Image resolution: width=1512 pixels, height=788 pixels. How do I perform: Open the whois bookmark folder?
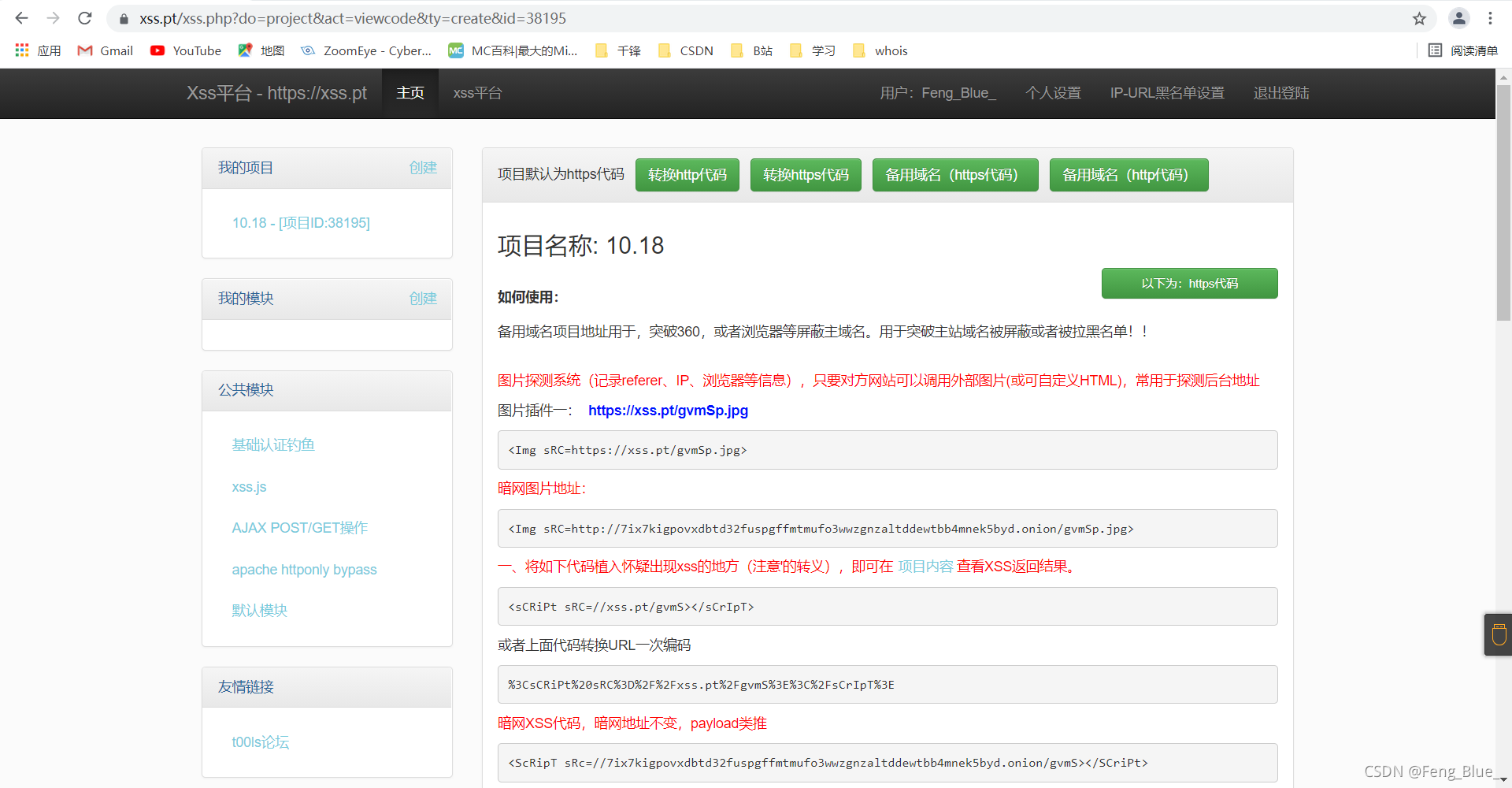click(880, 50)
